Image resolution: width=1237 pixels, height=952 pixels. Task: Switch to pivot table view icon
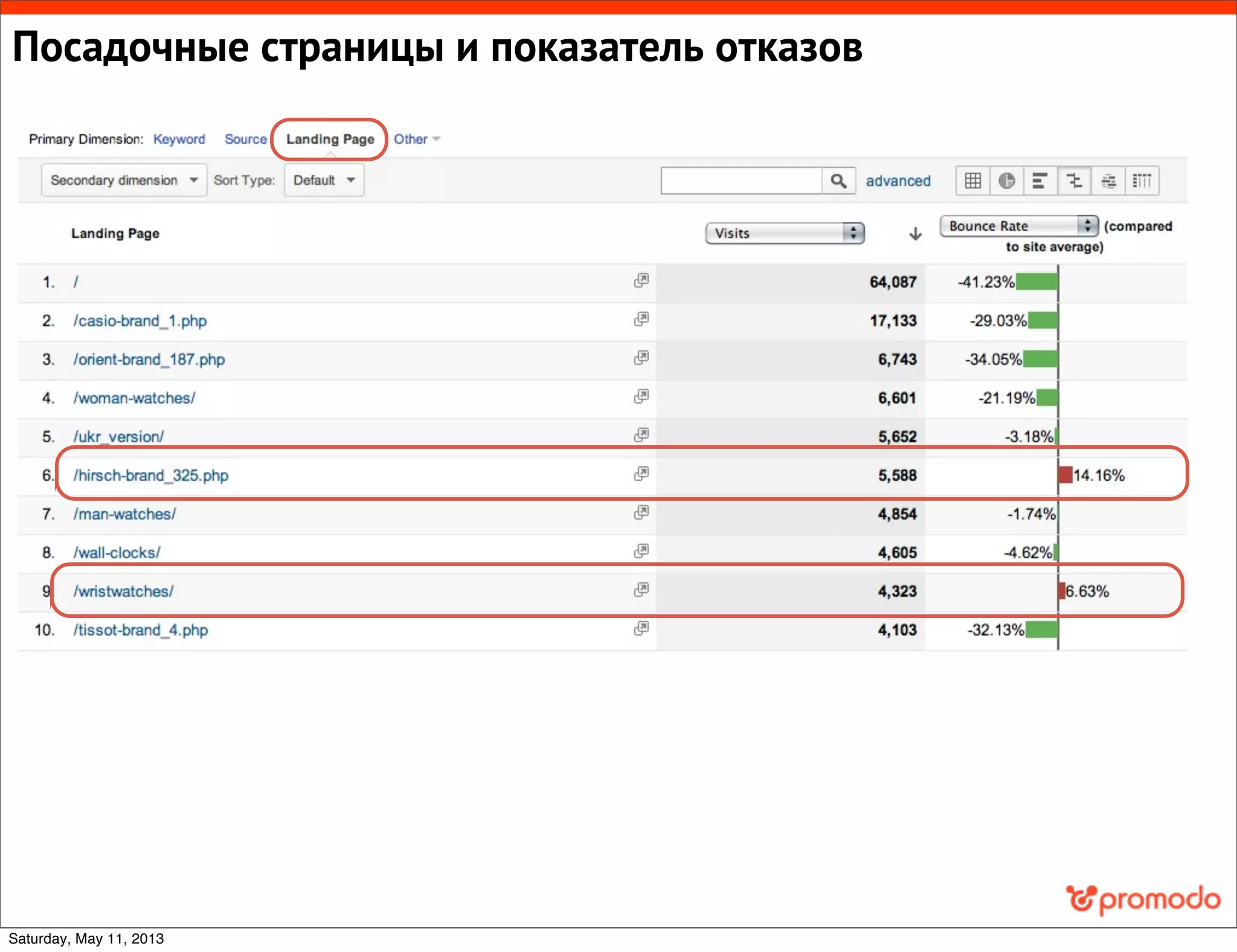1142,181
